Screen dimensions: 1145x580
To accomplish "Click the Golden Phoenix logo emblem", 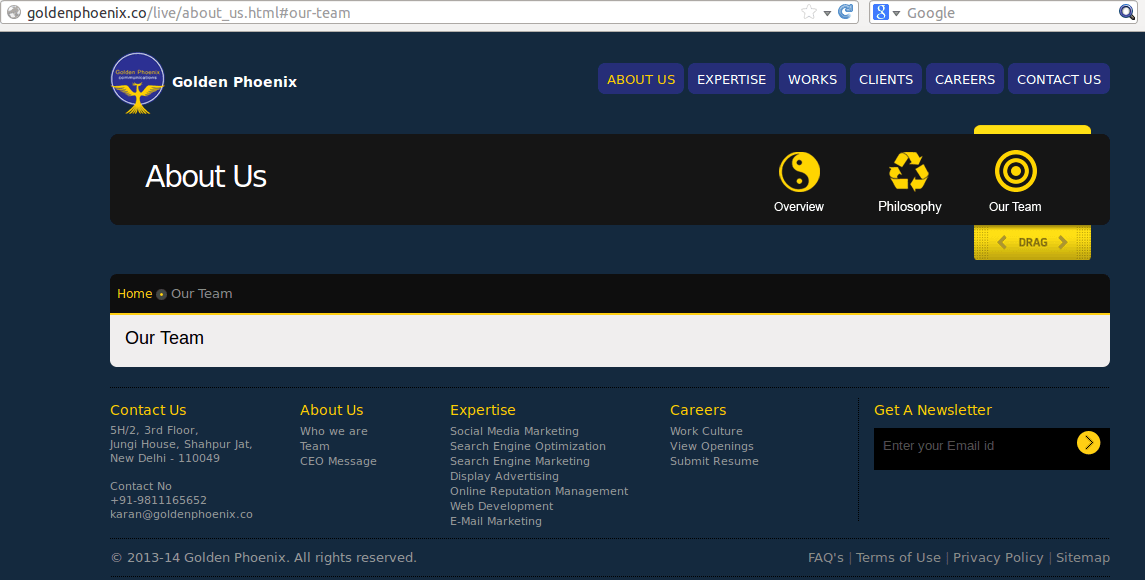I will pyautogui.click(x=137, y=83).
